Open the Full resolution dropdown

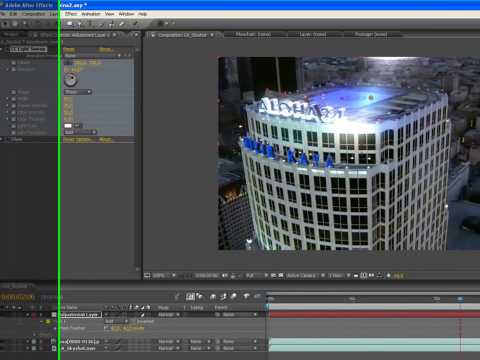[x=256, y=276]
